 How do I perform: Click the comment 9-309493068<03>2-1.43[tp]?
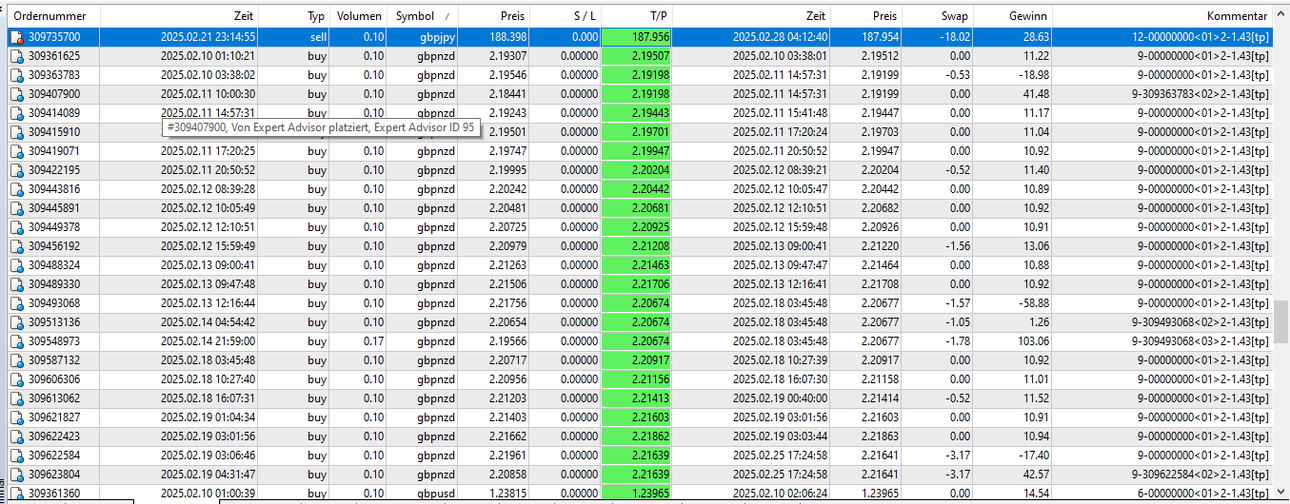(1201, 341)
